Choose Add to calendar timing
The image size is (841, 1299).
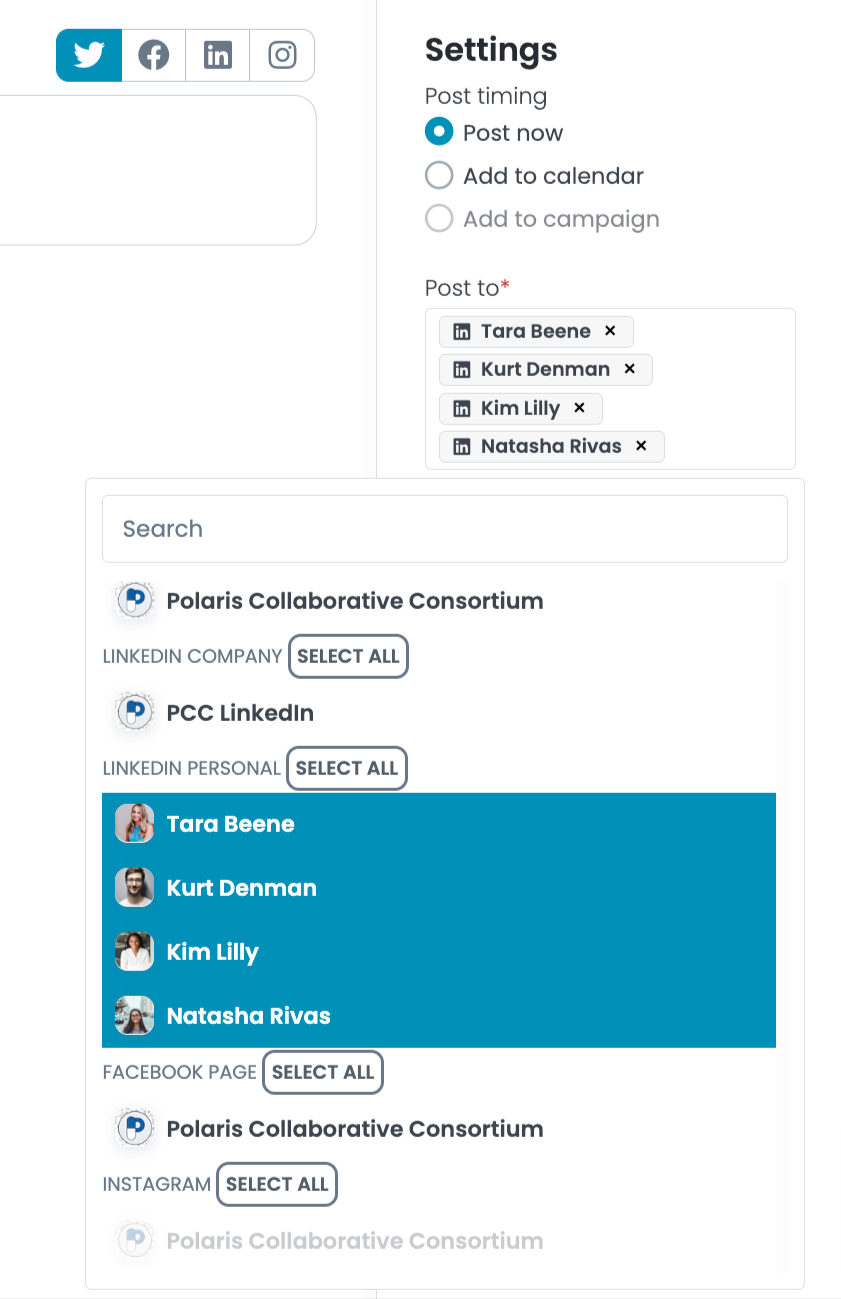coord(439,176)
